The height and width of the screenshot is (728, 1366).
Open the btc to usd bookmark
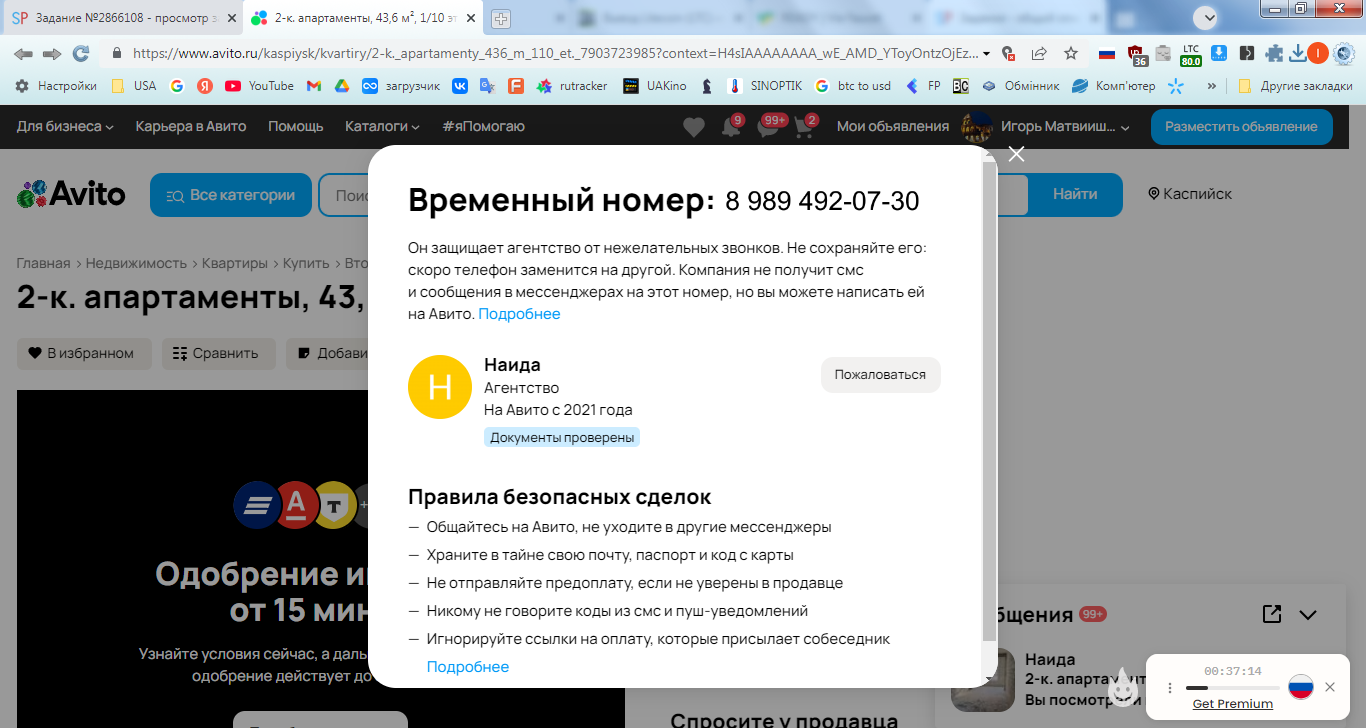tap(853, 86)
